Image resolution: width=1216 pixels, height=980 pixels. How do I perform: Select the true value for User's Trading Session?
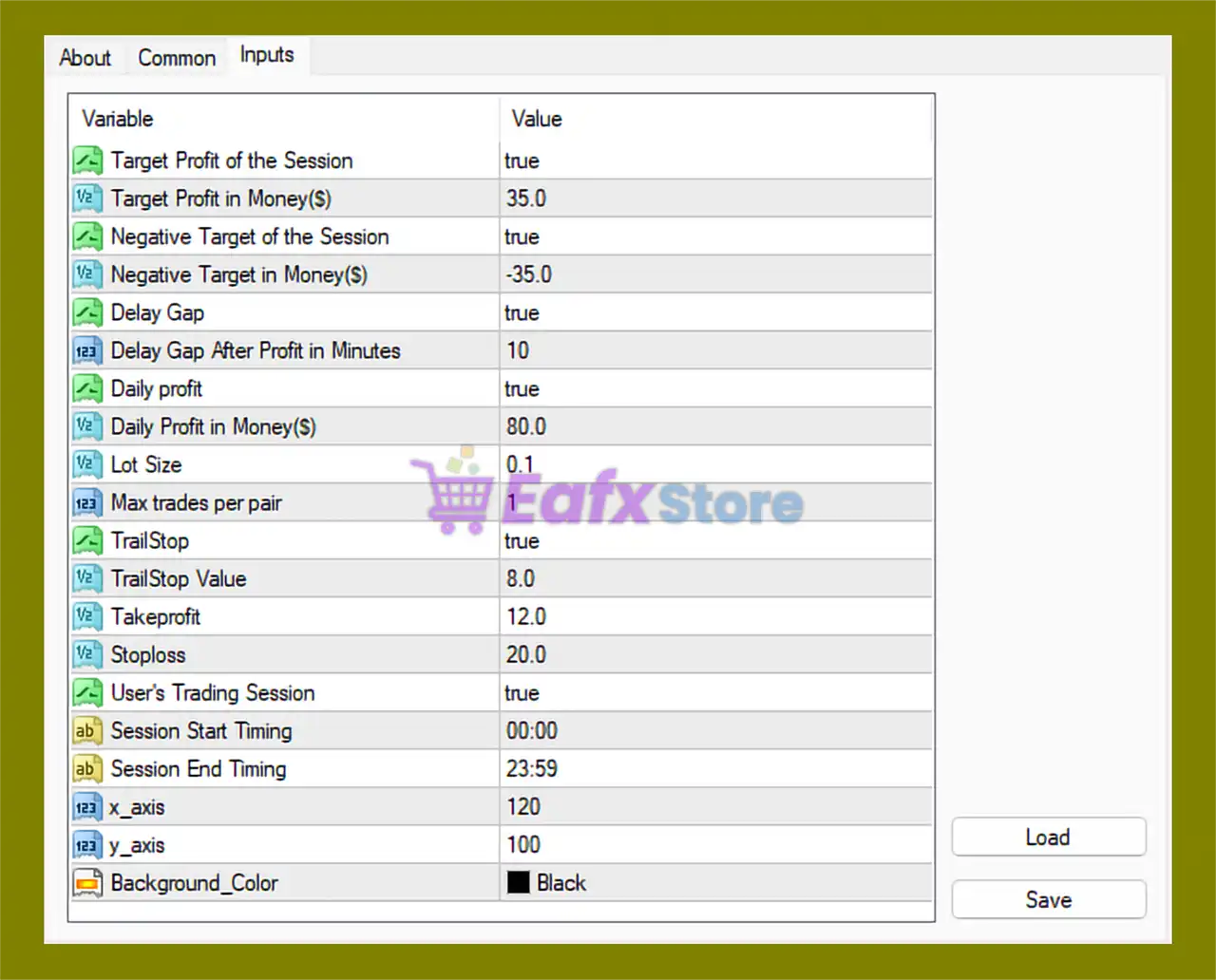pos(522,692)
